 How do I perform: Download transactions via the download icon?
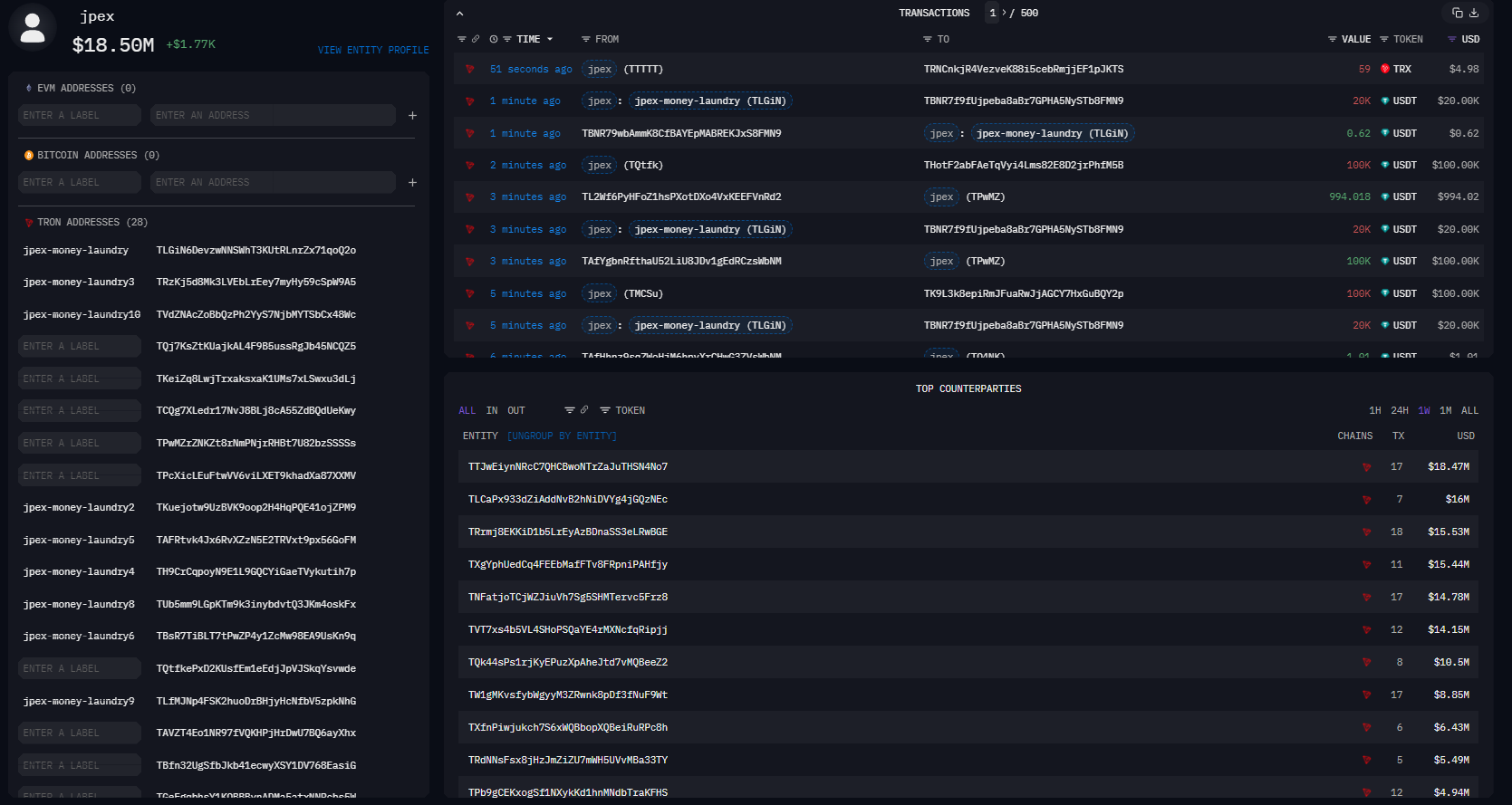click(x=1474, y=13)
